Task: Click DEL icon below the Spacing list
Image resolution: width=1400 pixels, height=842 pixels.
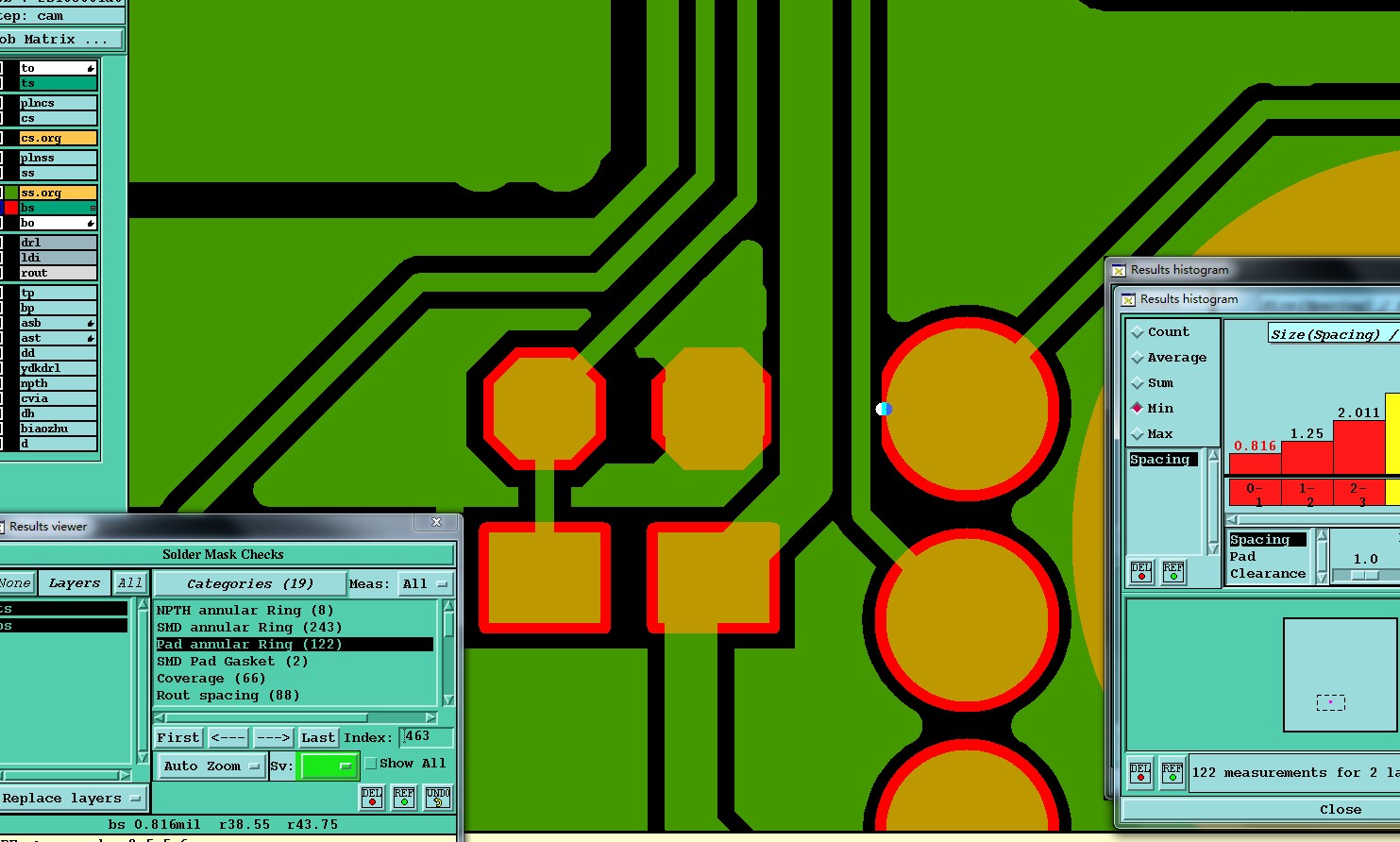Action: pos(1141,573)
